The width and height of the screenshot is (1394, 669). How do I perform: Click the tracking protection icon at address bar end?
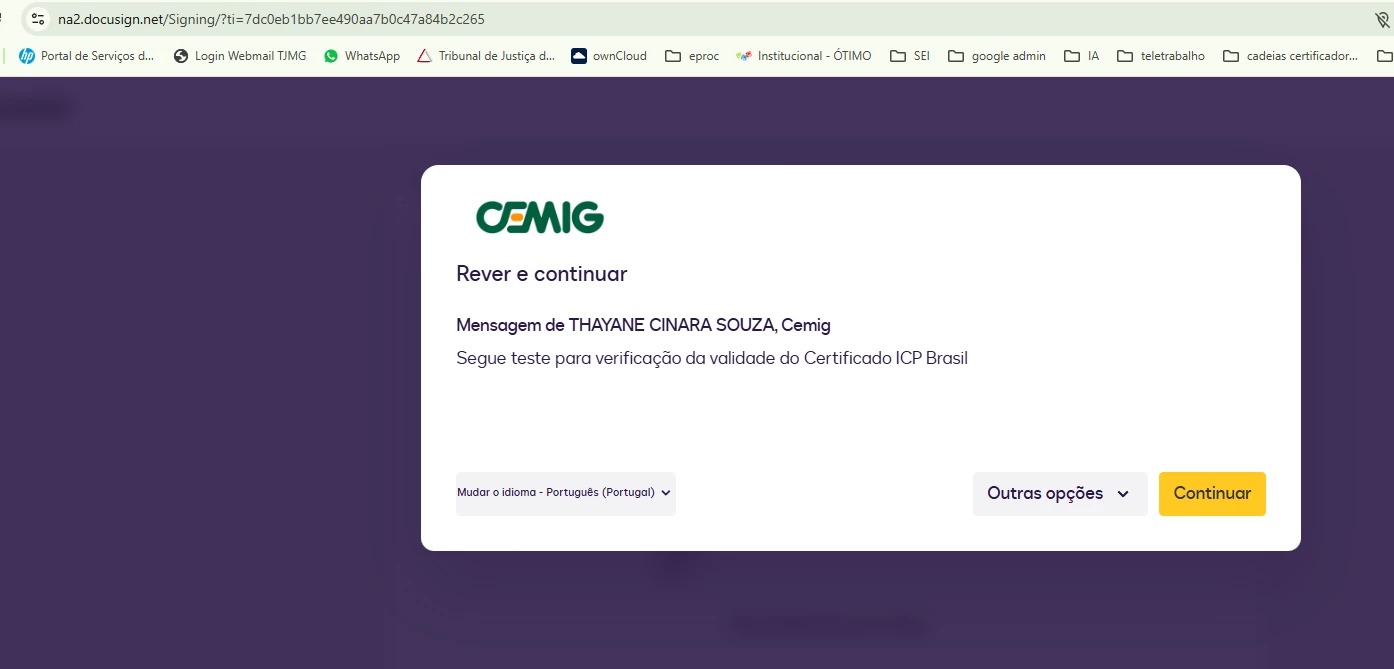tap(1383, 19)
